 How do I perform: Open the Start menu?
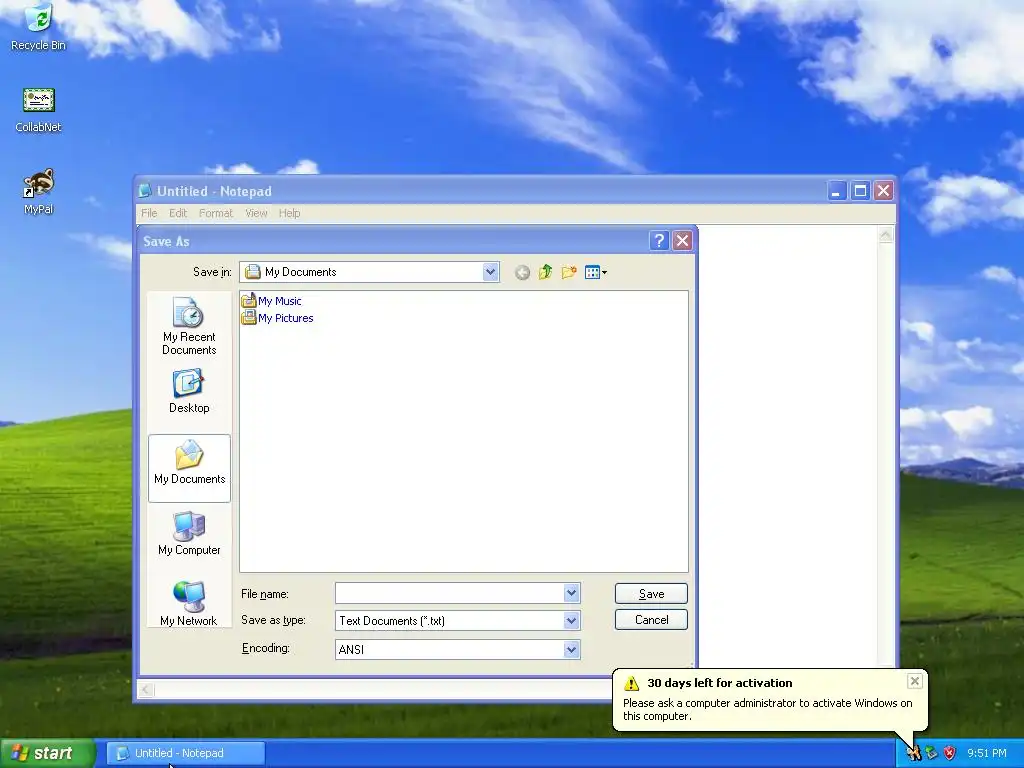[x=47, y=753]
